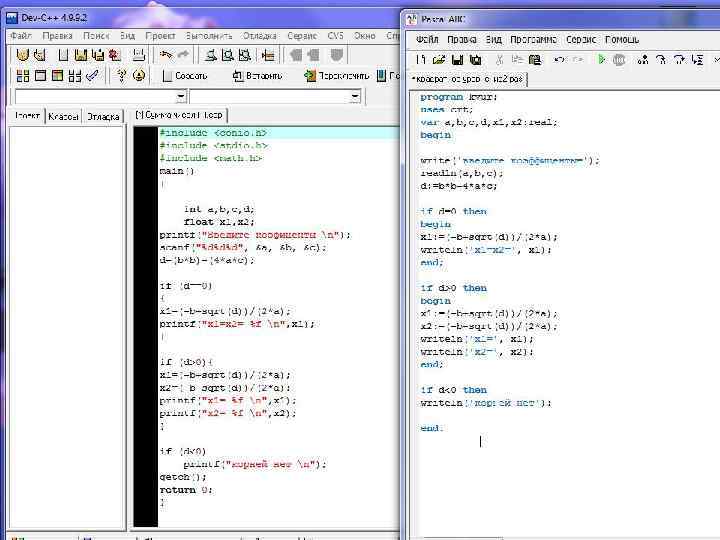
Task: Open the left empty combo box dropdown in Dev-C++
Action: pyautogui.click(x=181, y=96)
